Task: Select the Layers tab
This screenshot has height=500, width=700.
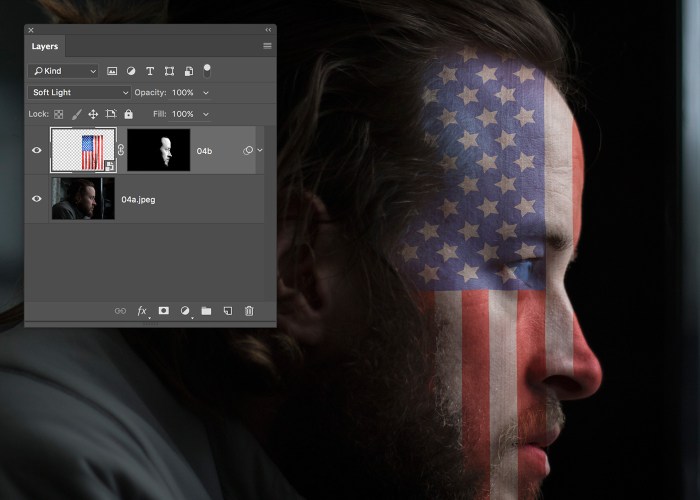Action: (45, 46)
